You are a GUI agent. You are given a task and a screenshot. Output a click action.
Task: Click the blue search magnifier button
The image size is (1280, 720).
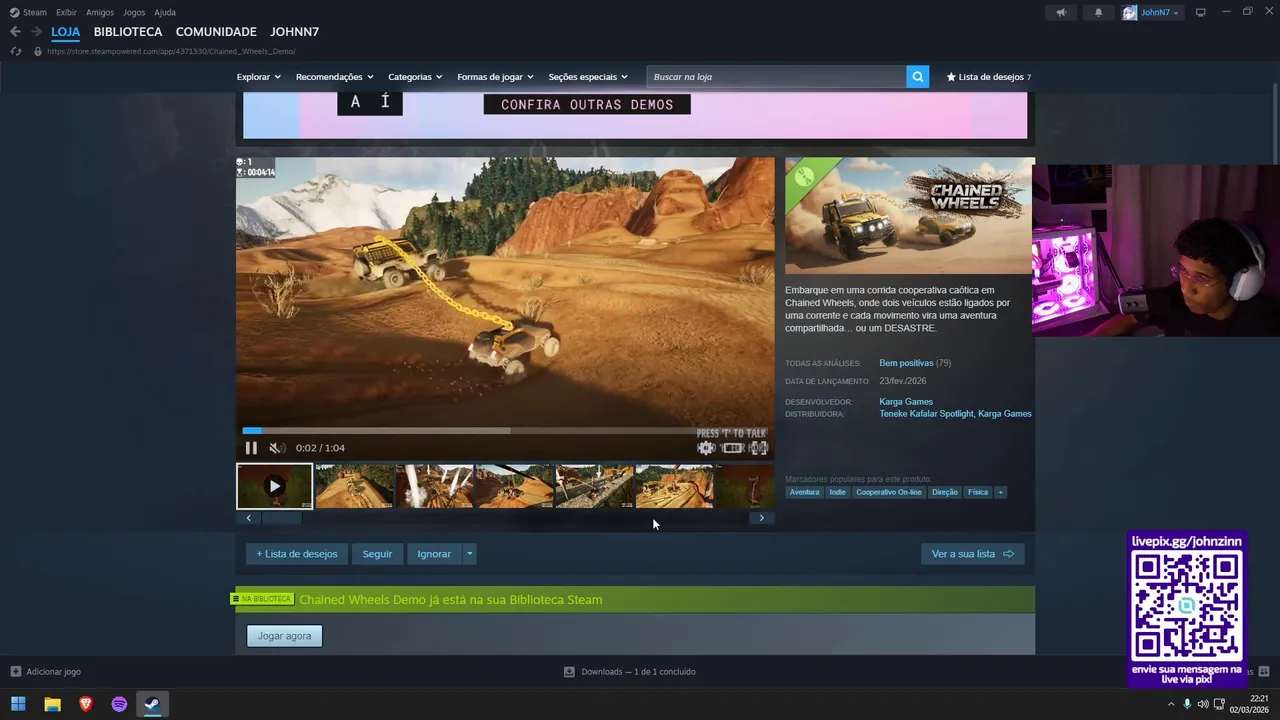918,77
